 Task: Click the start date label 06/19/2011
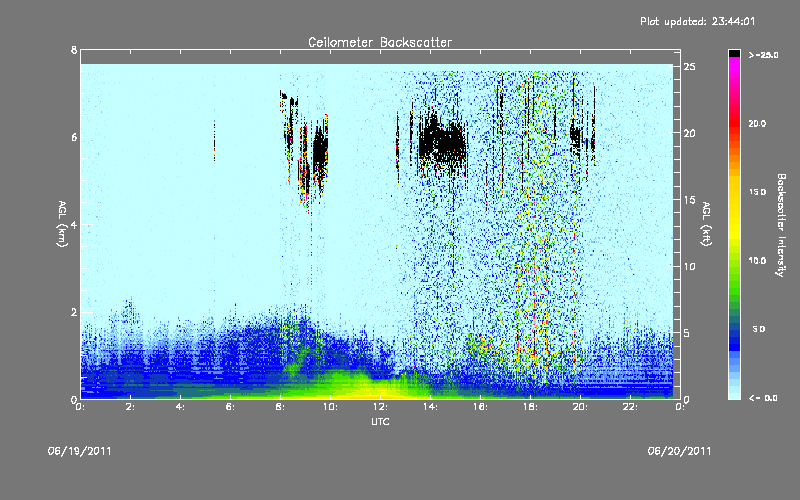tap(80, 451)
